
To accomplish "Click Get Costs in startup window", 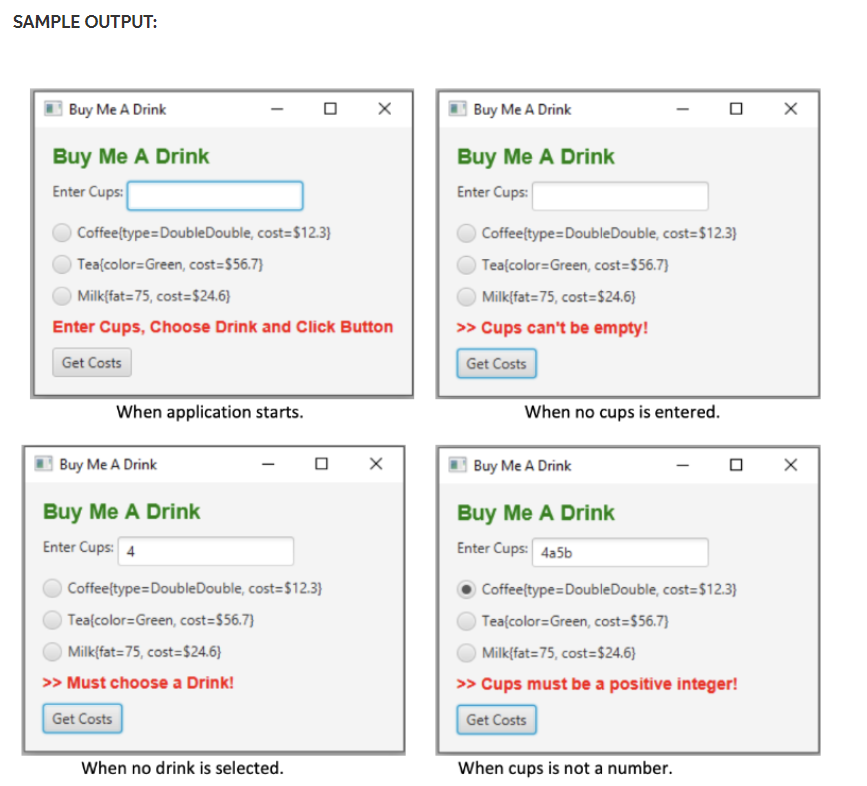I will click(91, 363).
